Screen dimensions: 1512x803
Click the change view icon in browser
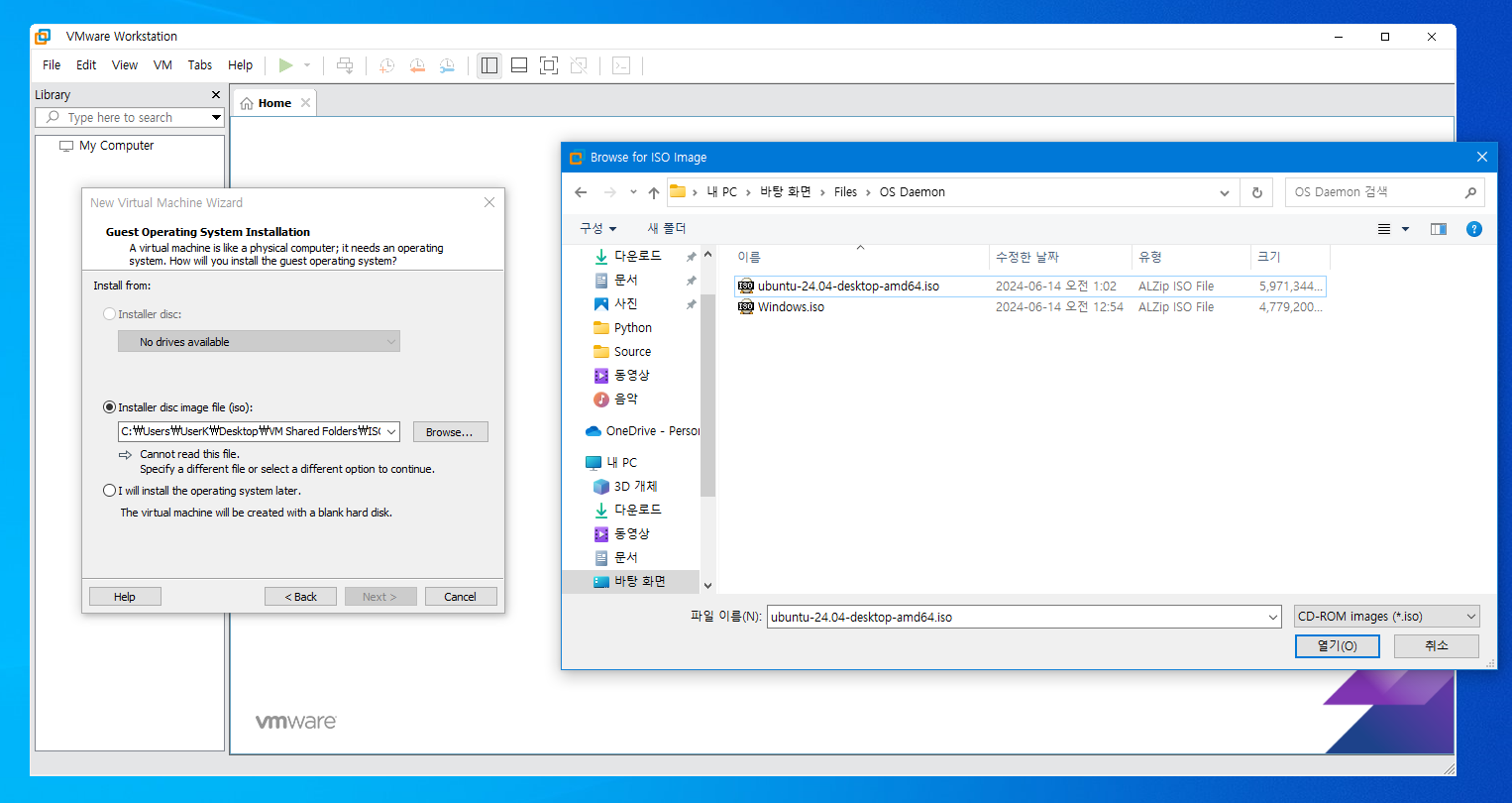tap(1384, 229)
